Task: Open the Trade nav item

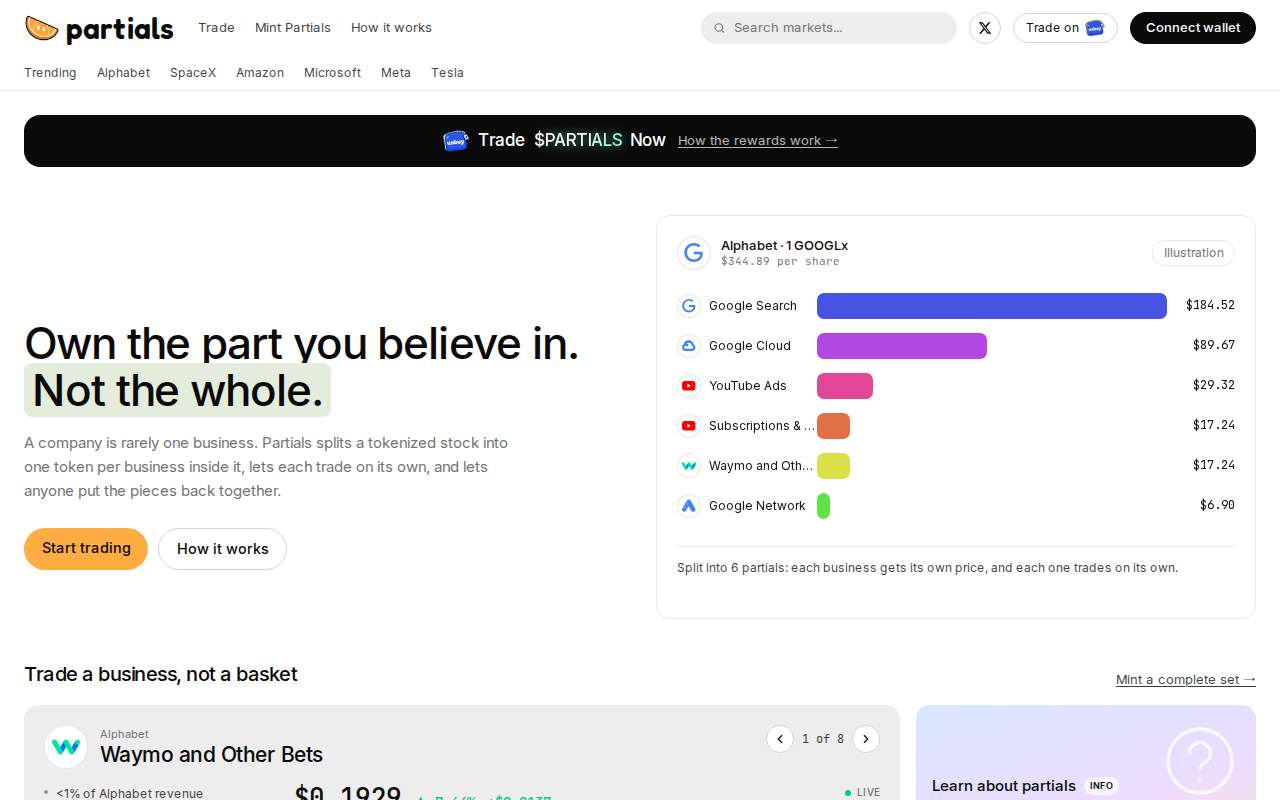Action: coord(216,28)
